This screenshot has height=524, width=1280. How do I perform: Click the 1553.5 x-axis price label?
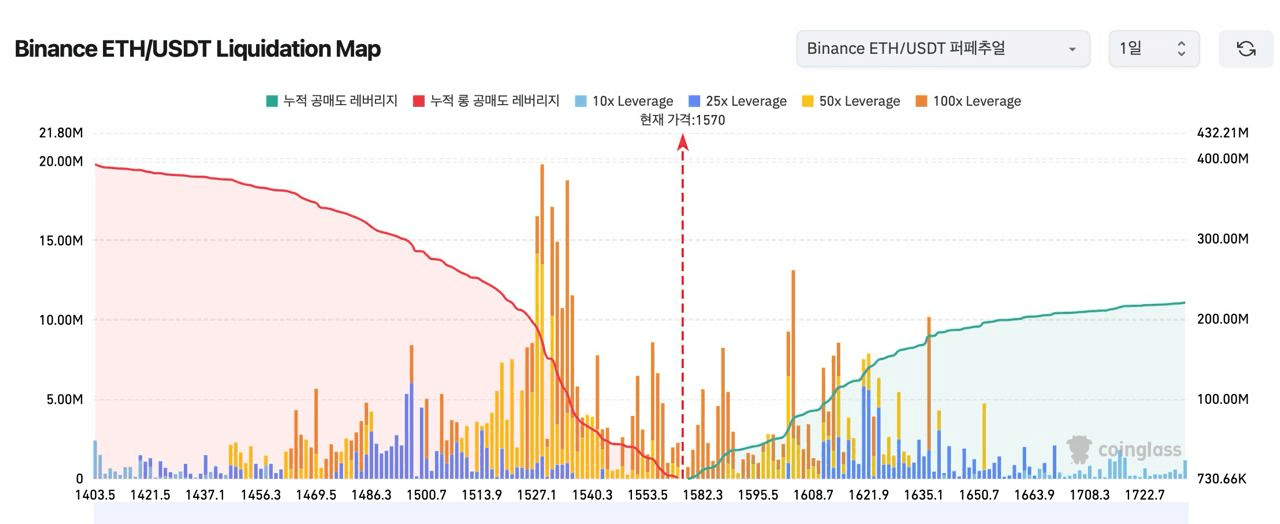point(649,495)
